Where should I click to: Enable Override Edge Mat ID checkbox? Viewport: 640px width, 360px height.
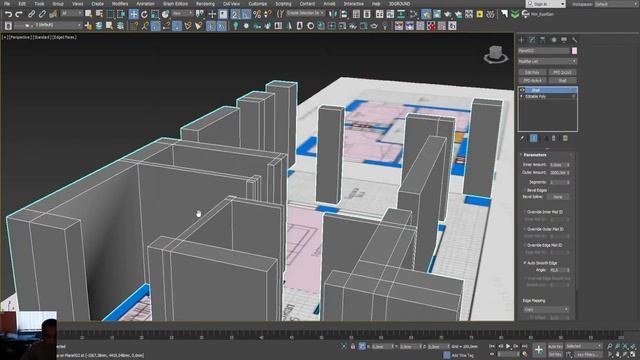(x=525, y=245)
